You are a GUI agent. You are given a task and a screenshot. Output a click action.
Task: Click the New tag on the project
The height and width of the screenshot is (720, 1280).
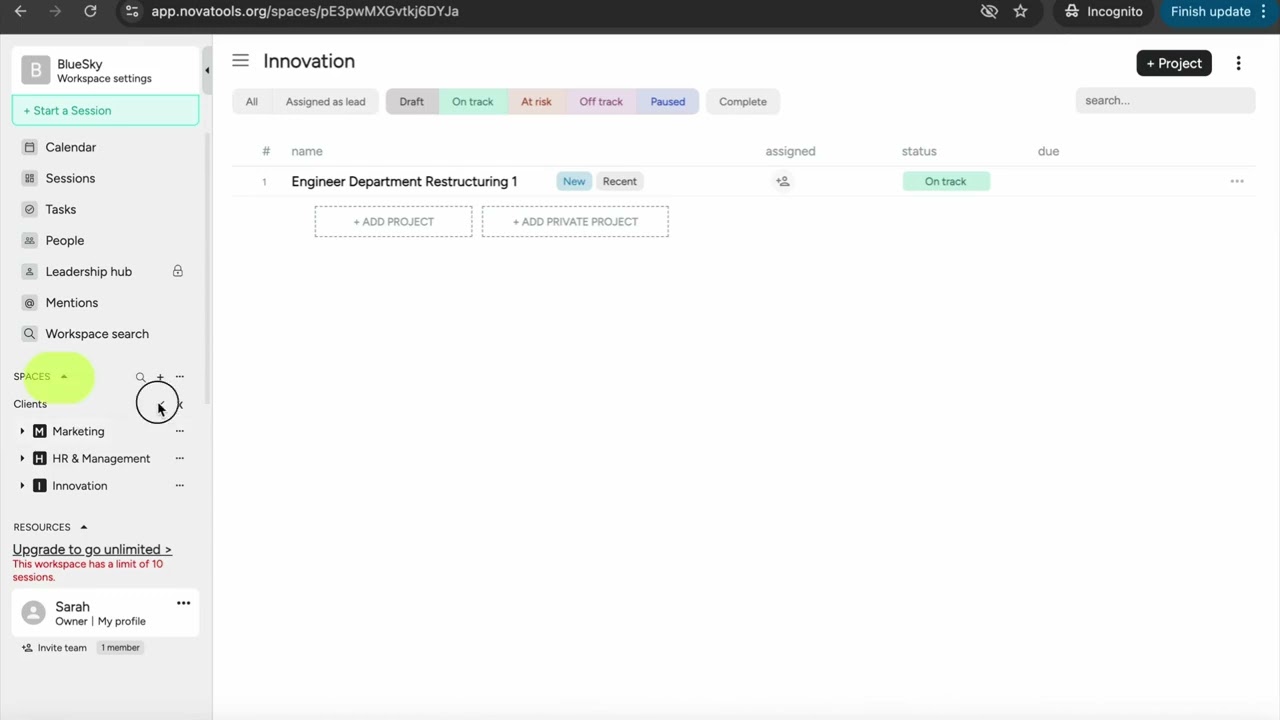click(574, 181)
